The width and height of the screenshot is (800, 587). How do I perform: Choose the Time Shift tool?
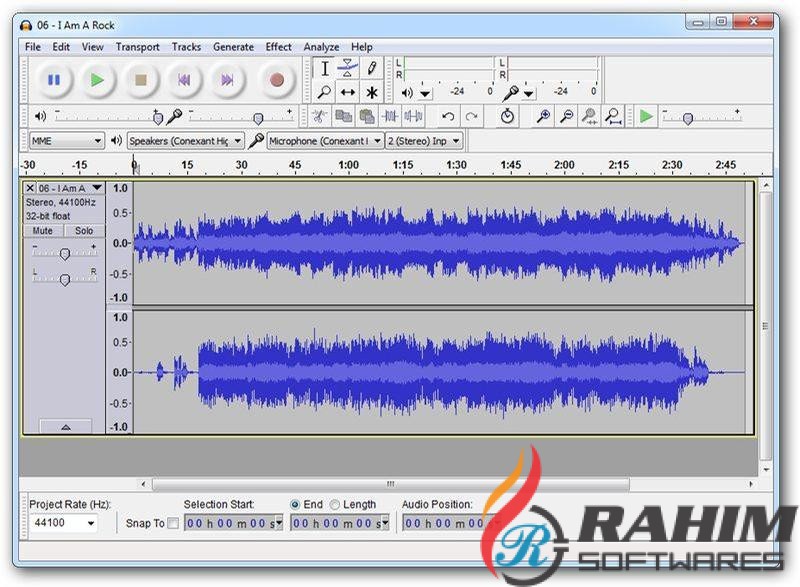pyautogui.click(x=347, y=92)
